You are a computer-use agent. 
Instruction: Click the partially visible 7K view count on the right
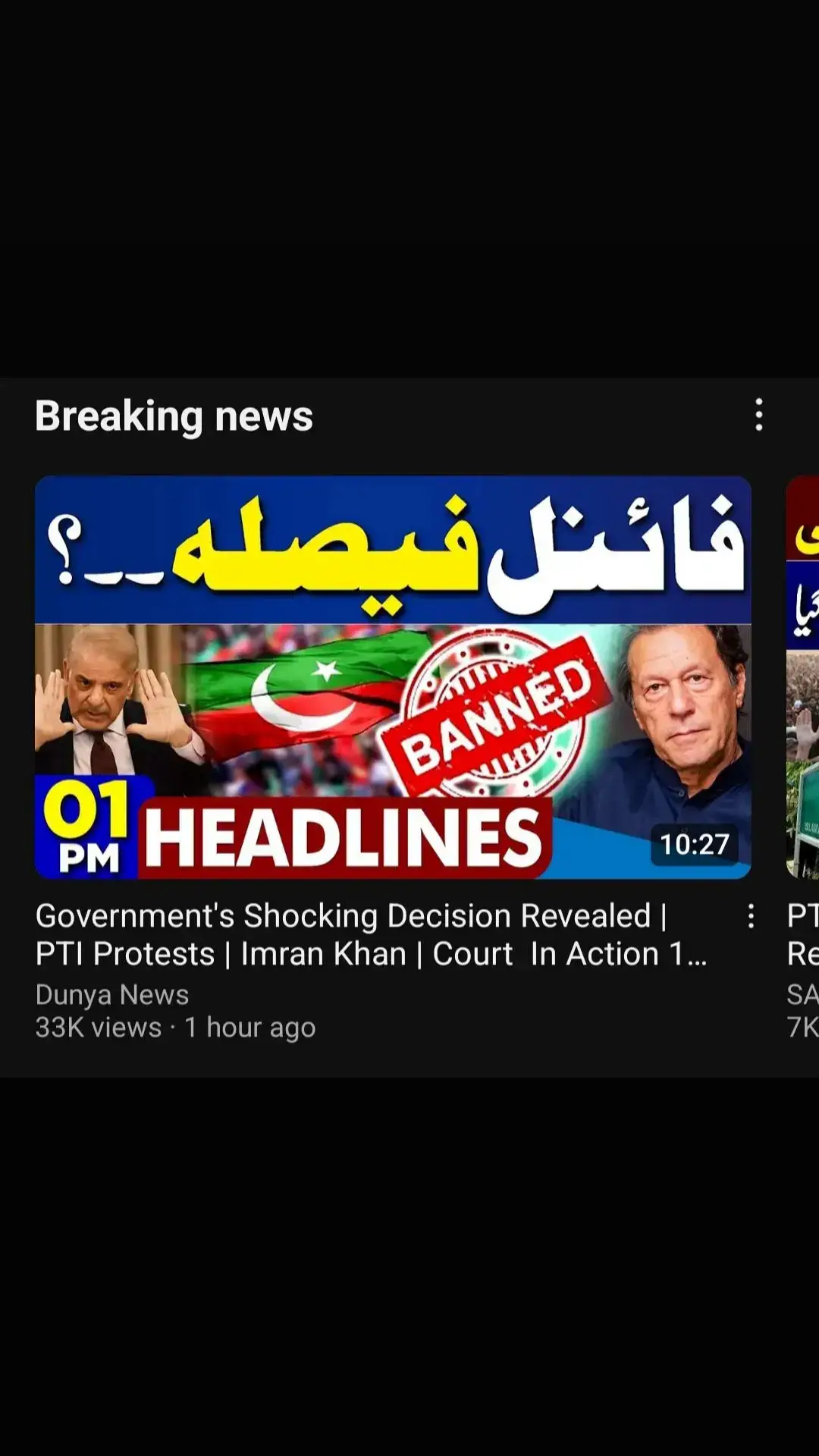[x=802, y=1027]
